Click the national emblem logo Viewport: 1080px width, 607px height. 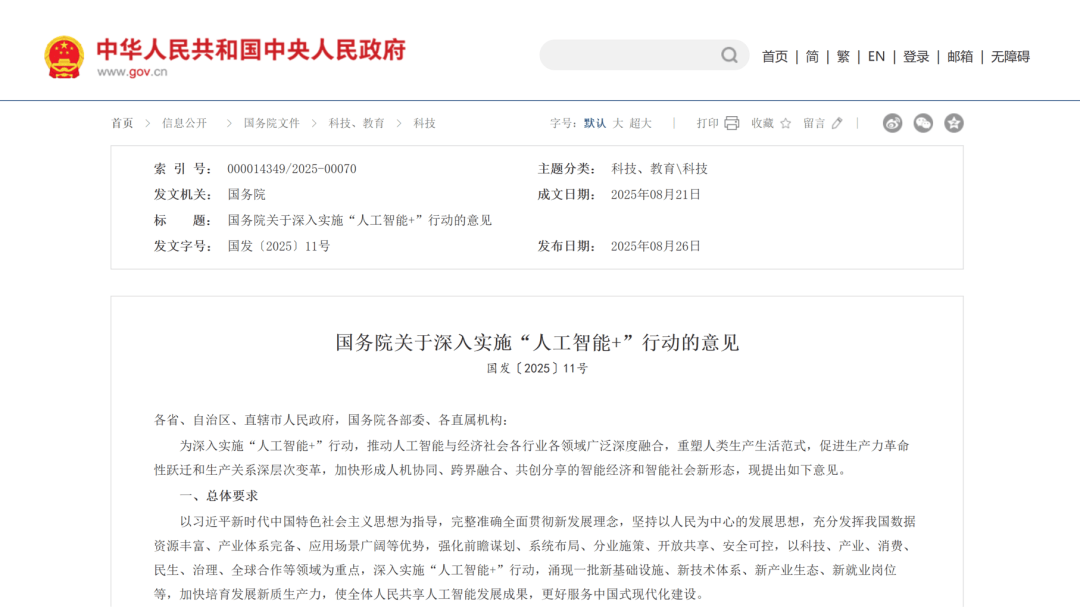pyautogui.click(x=64, y=56)
